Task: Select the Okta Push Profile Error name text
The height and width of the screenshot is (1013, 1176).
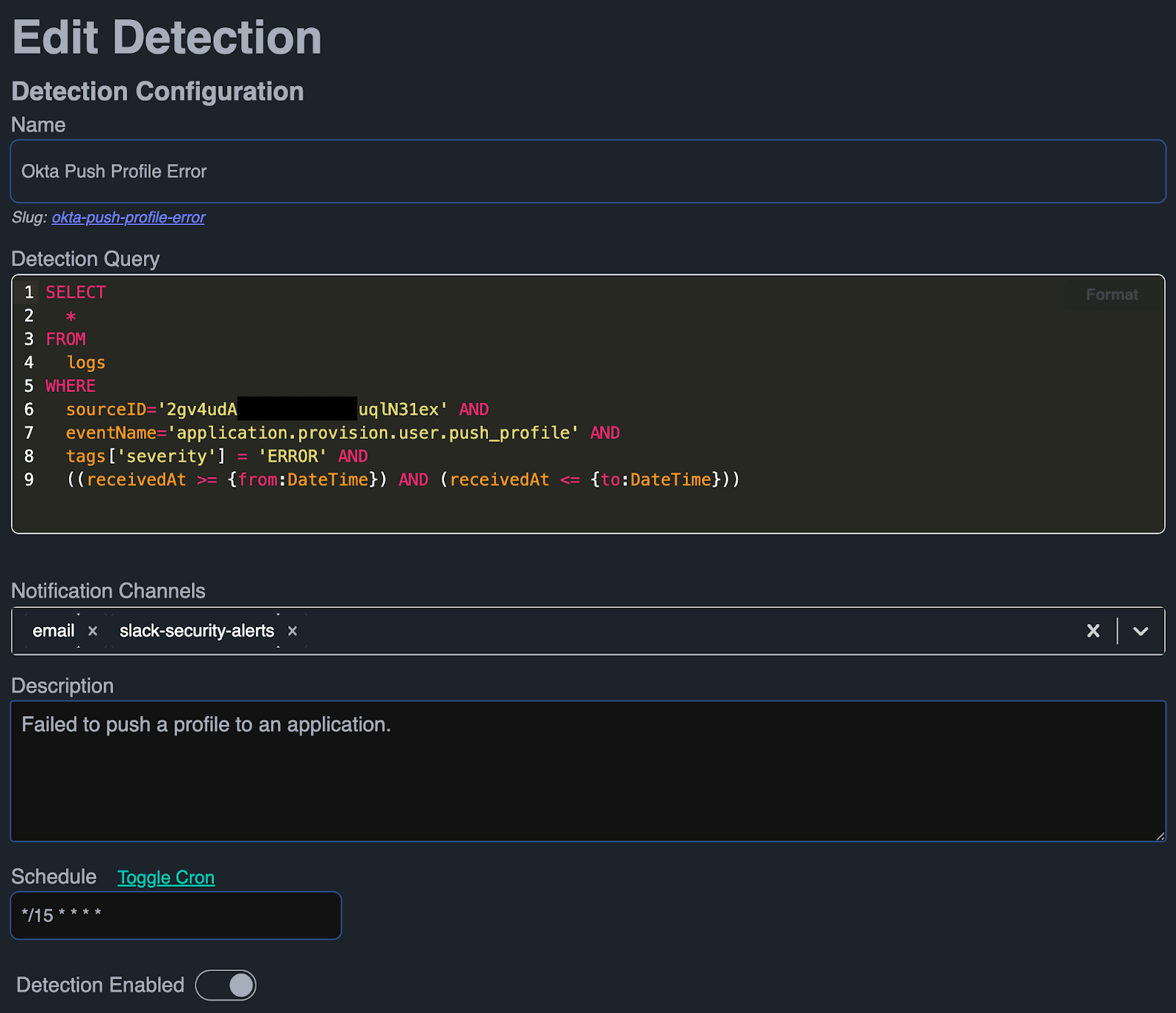Action: click(x=112, y=171)
